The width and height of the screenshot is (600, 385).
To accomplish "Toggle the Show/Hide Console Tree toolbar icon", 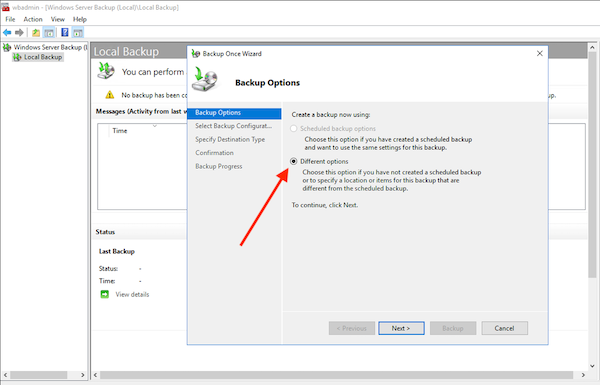I will click(x=49, y=33).
